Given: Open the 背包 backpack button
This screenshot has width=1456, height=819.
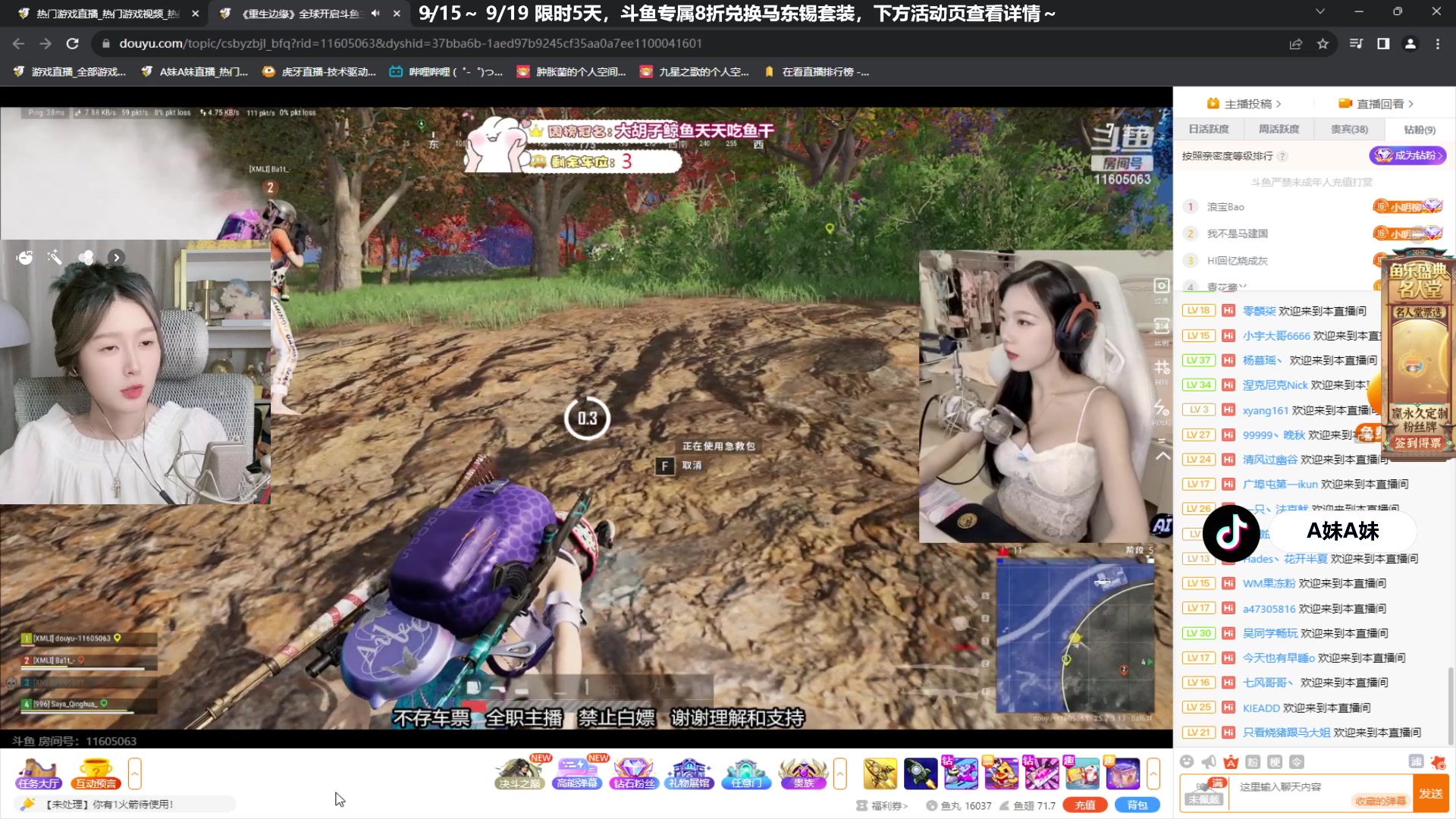Looking at the screenshot, I should pyautogui.click(x=1137, y=805).
